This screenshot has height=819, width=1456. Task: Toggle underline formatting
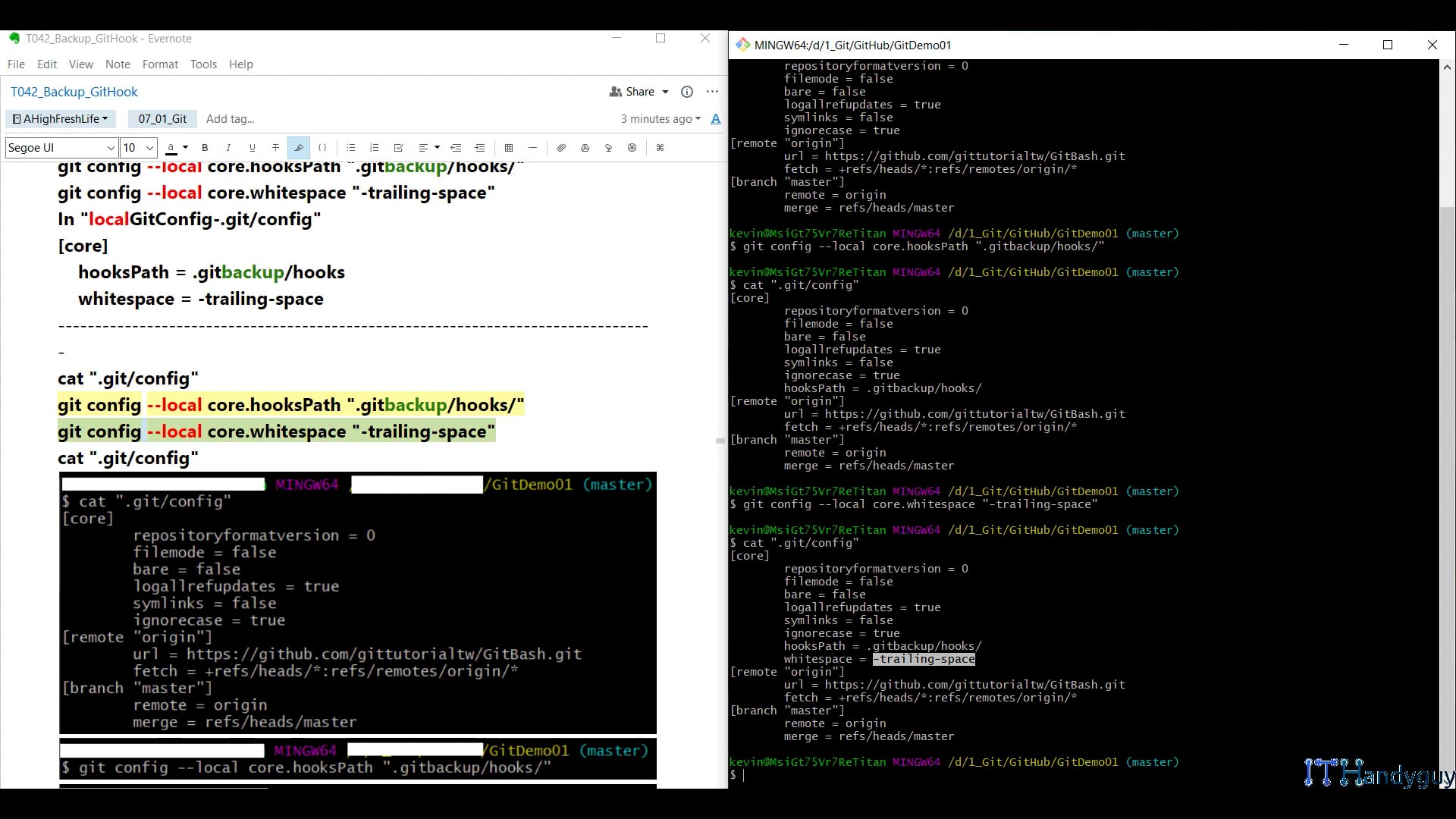pyautogui.click(x=252, y=148)
